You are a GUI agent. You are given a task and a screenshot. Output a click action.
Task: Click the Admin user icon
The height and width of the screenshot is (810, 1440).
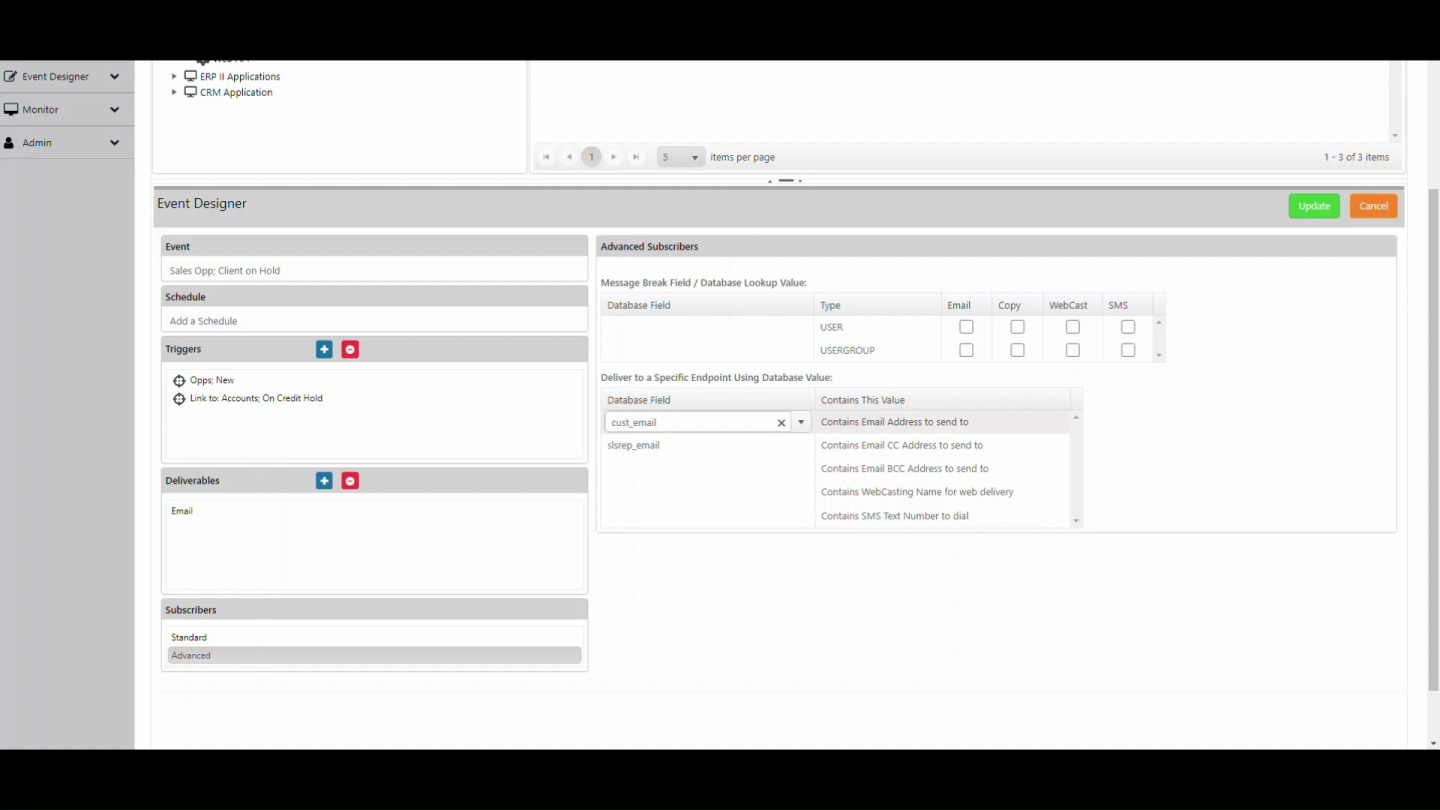[9, 143]
